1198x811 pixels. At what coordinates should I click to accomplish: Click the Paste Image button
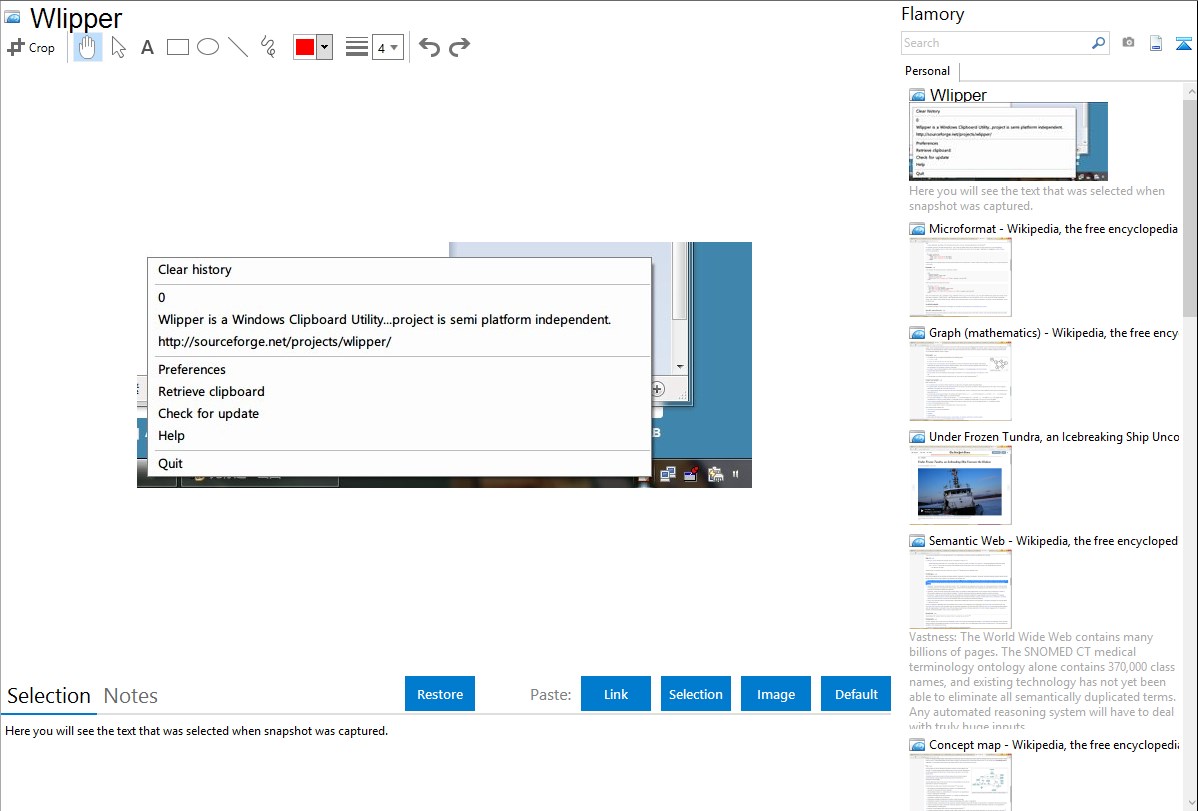[775, 694]
